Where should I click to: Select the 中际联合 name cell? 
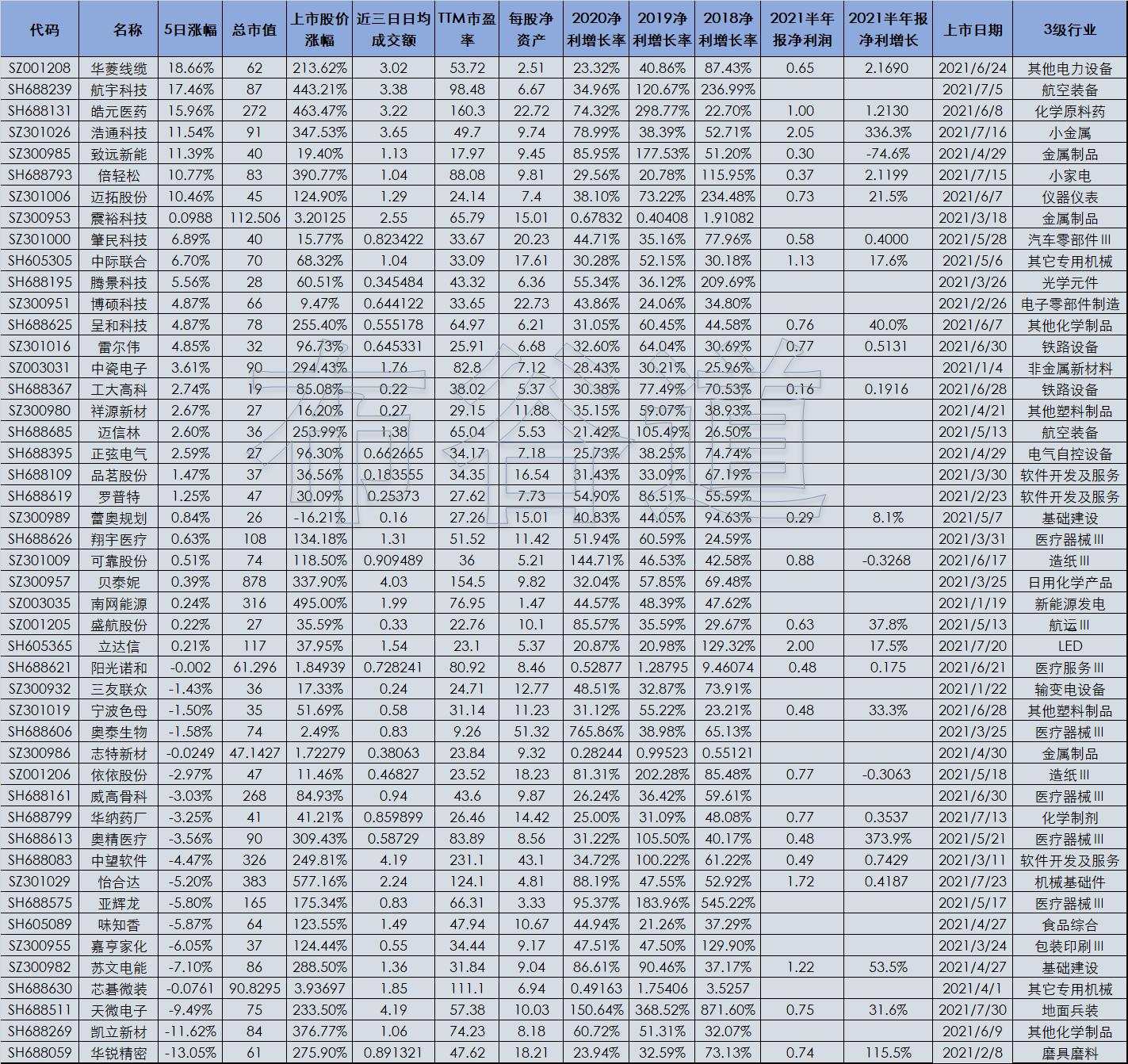[x=119, y=261]
